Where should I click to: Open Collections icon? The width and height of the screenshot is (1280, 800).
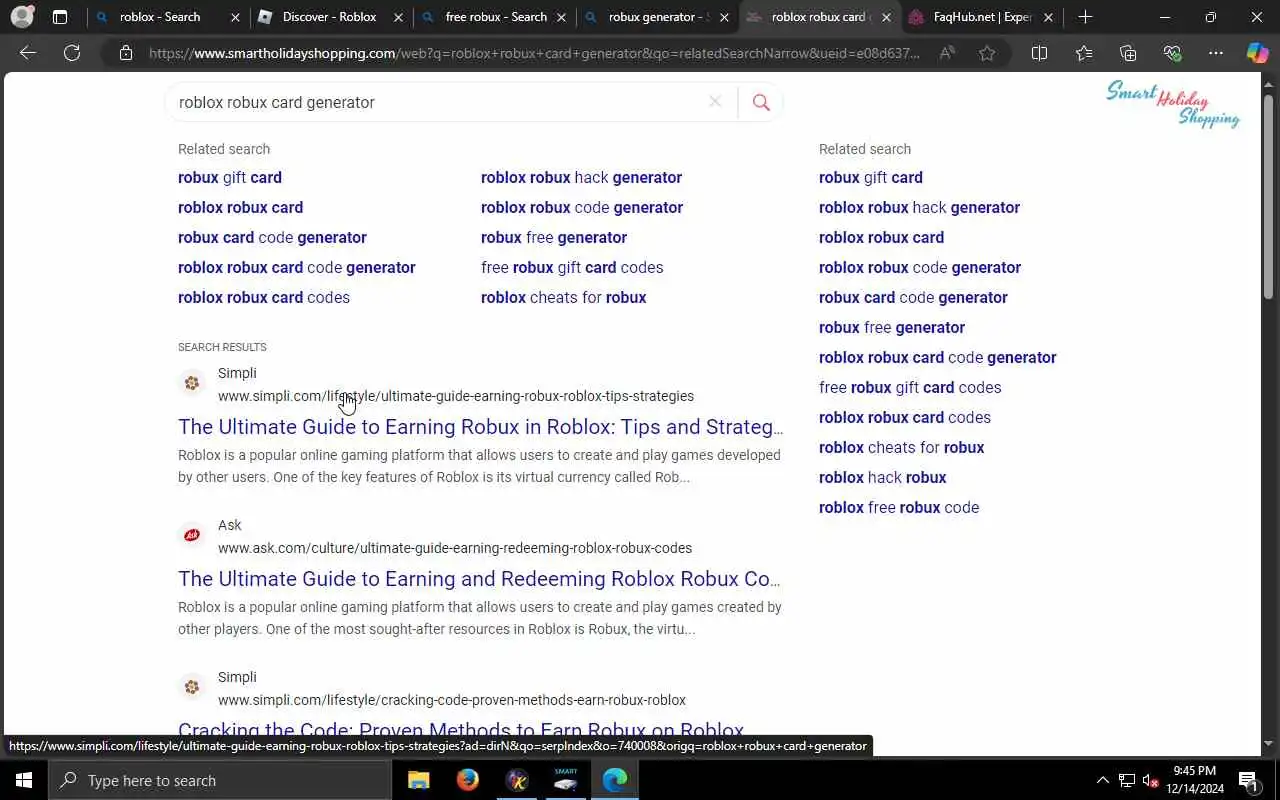[x=1128, y=53]
